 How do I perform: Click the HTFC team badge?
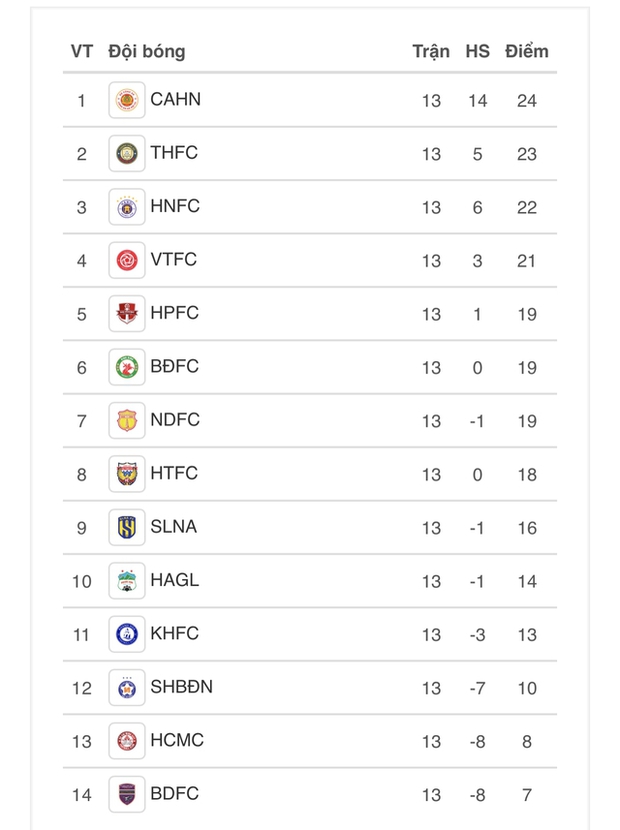pyautogui.click(x=127, y=474)
